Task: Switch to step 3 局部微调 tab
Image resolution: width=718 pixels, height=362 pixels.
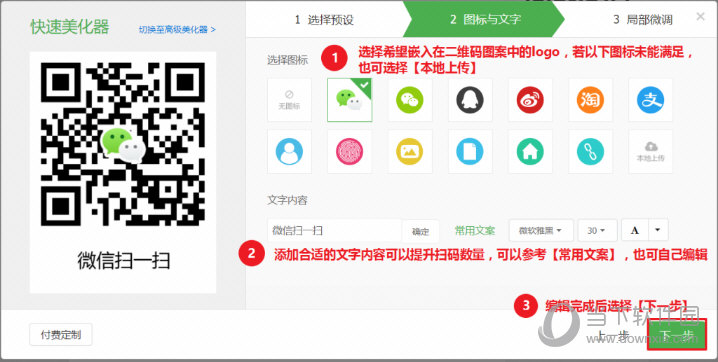Action: 643,20
